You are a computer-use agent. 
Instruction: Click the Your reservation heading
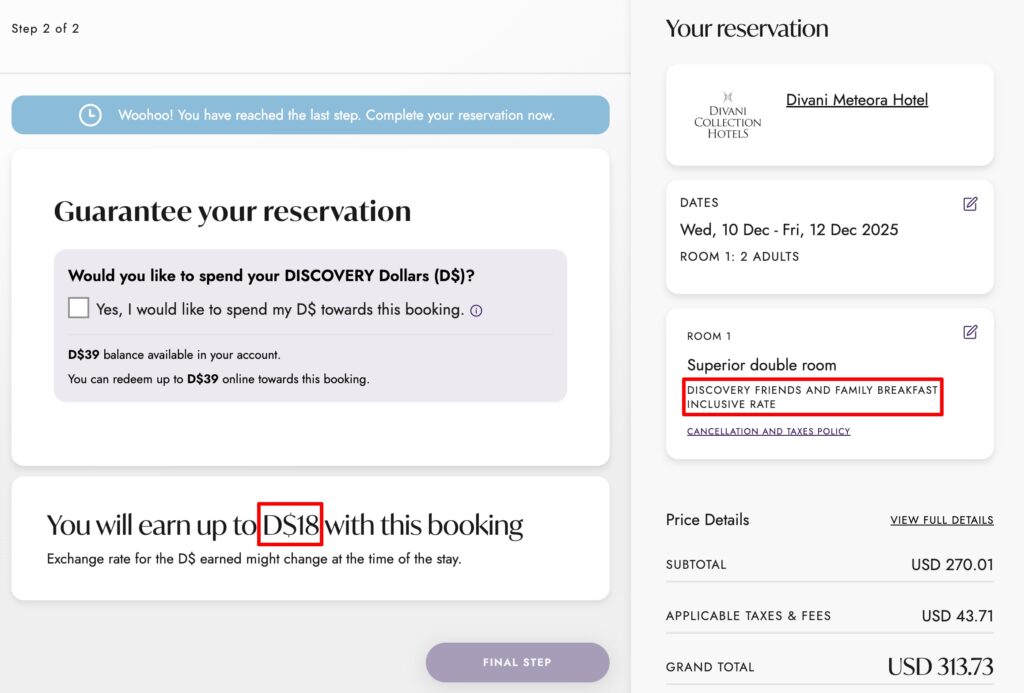click(x=747, y=28)
